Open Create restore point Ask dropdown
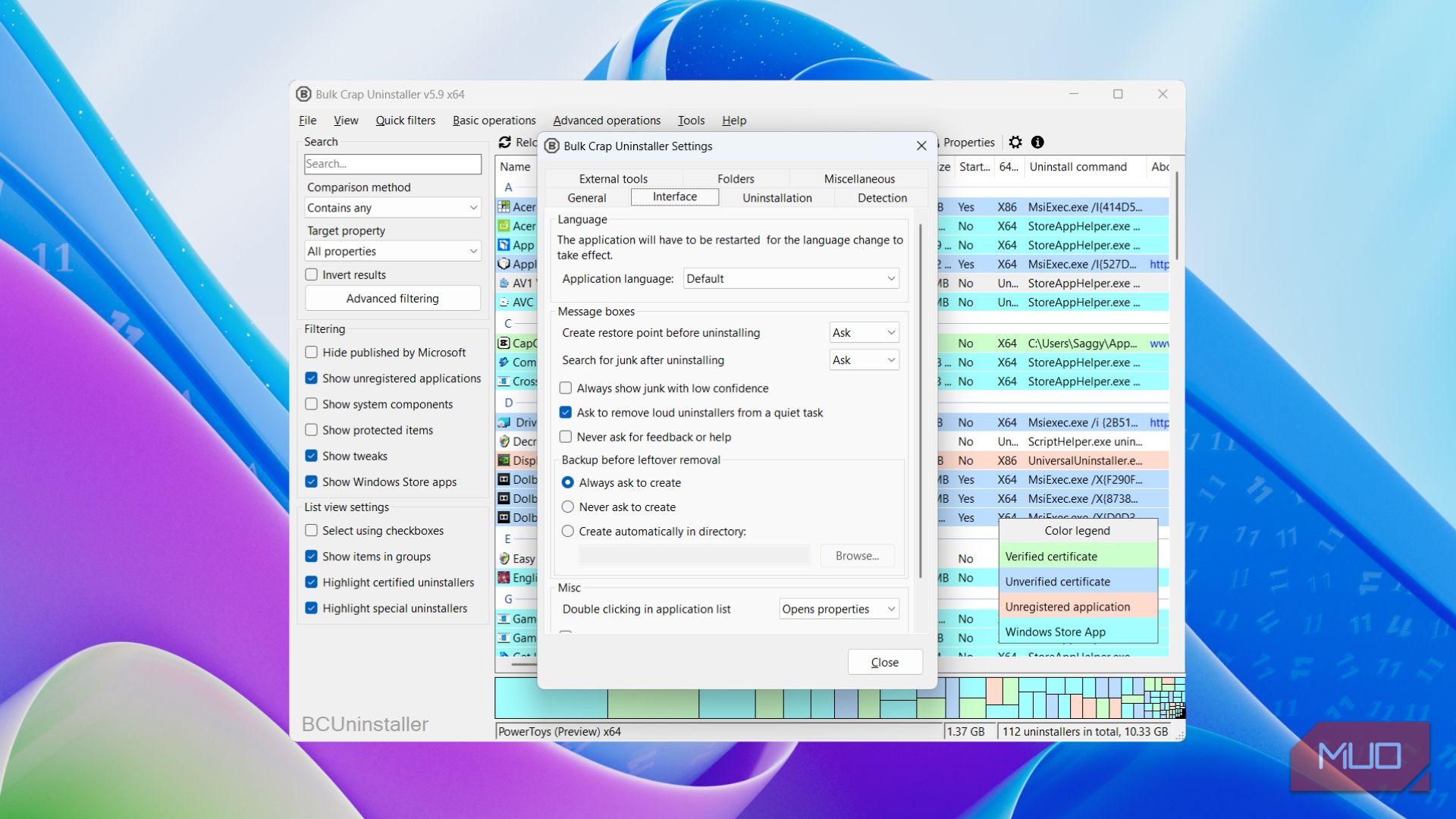The image size is (1456, 819). pos(864,332)
